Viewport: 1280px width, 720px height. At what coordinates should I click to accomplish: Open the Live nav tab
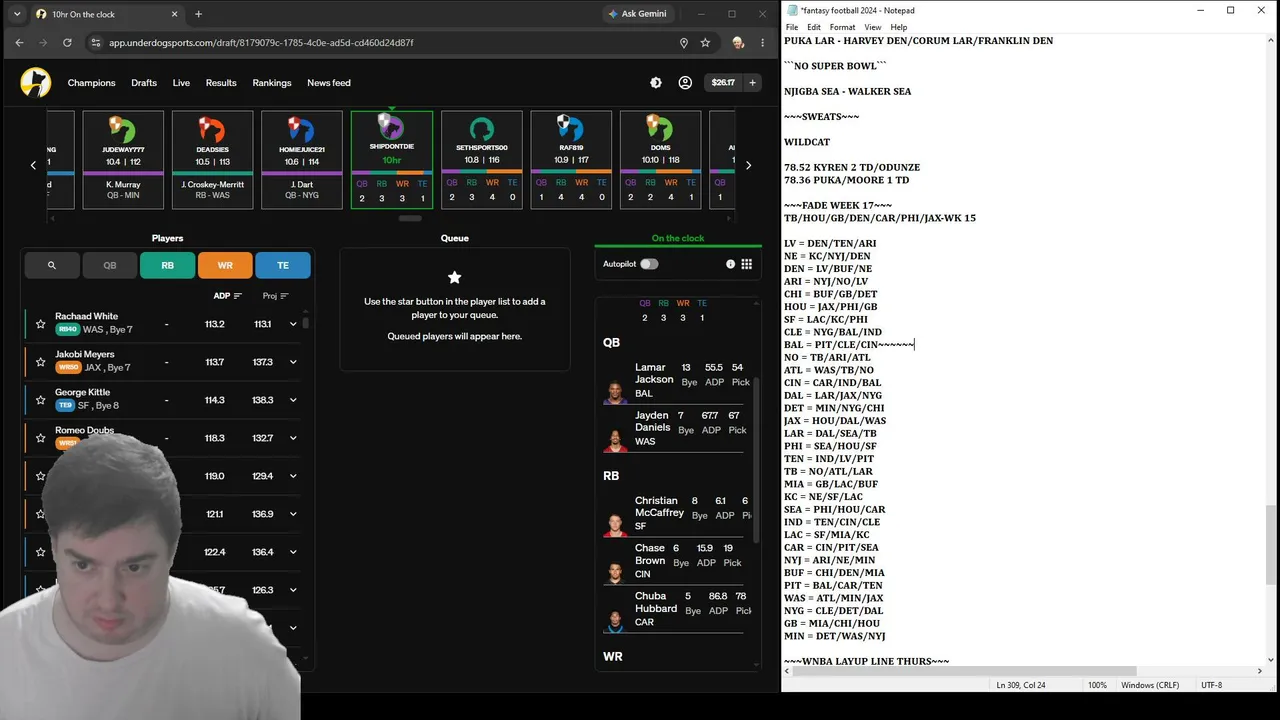coord(181,83)
